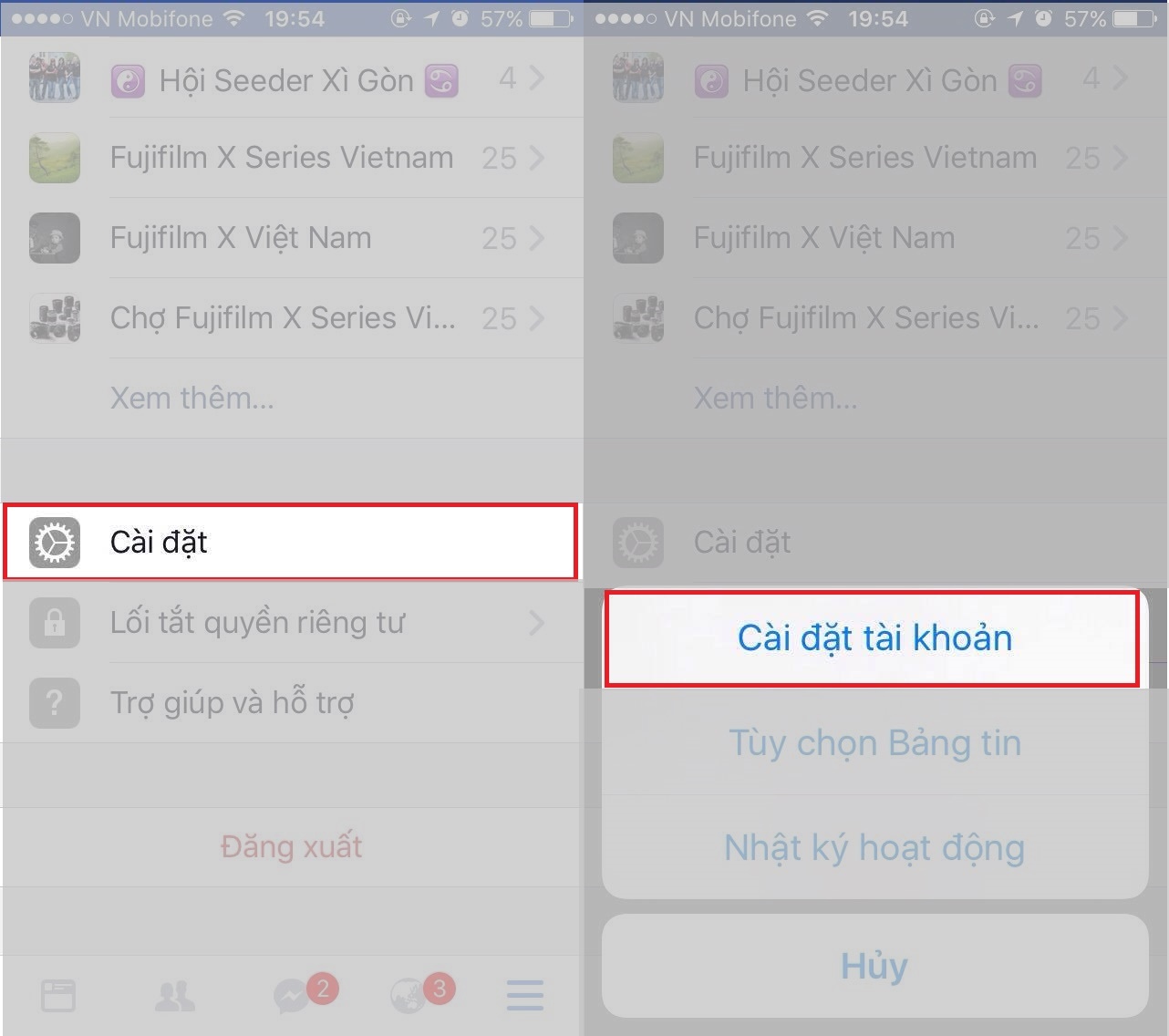Open Chợ Fujifilm X Series group thumbnail

point(55,318)
